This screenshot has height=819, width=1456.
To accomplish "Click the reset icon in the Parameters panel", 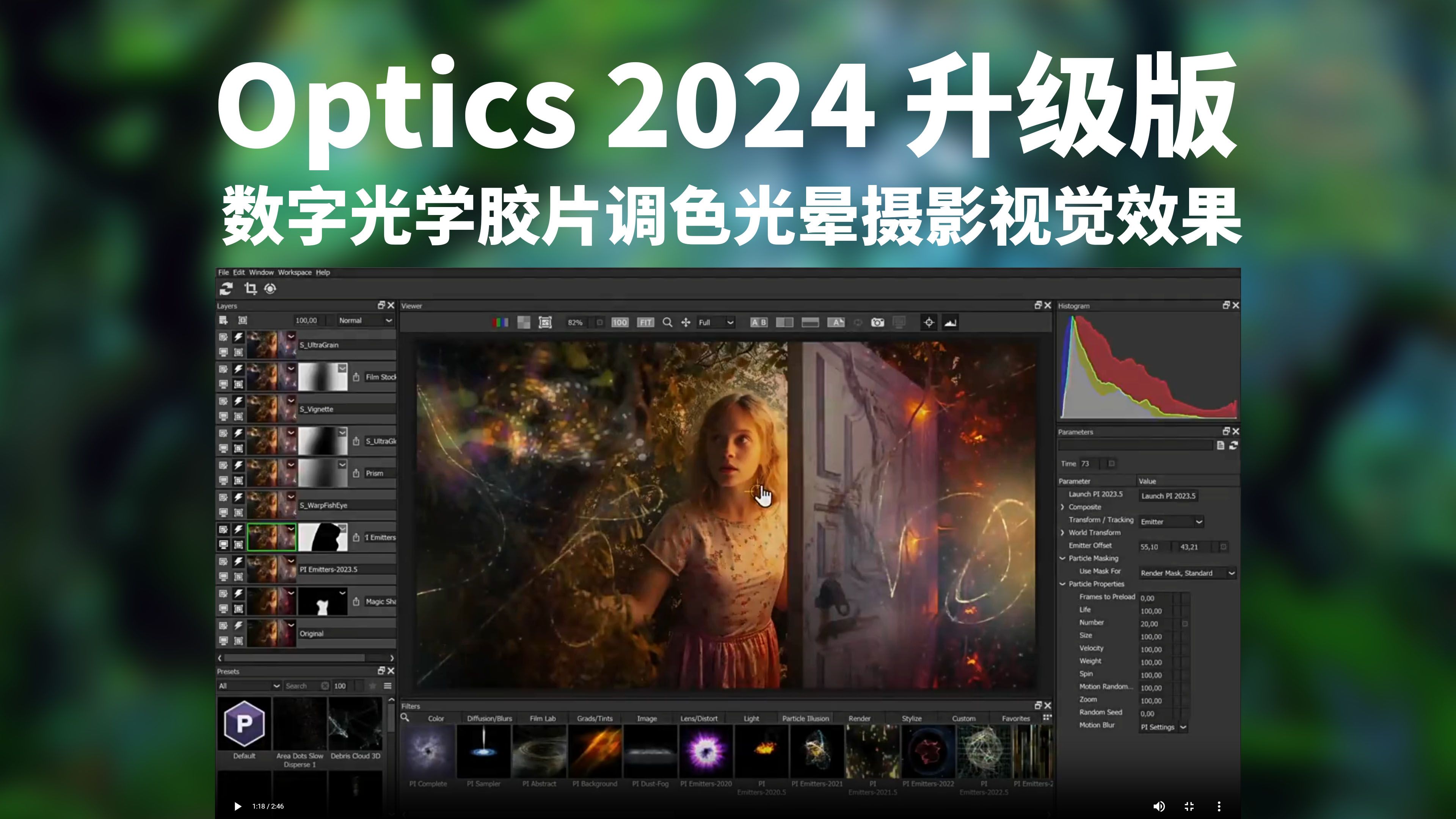I will click(1233, 446).
